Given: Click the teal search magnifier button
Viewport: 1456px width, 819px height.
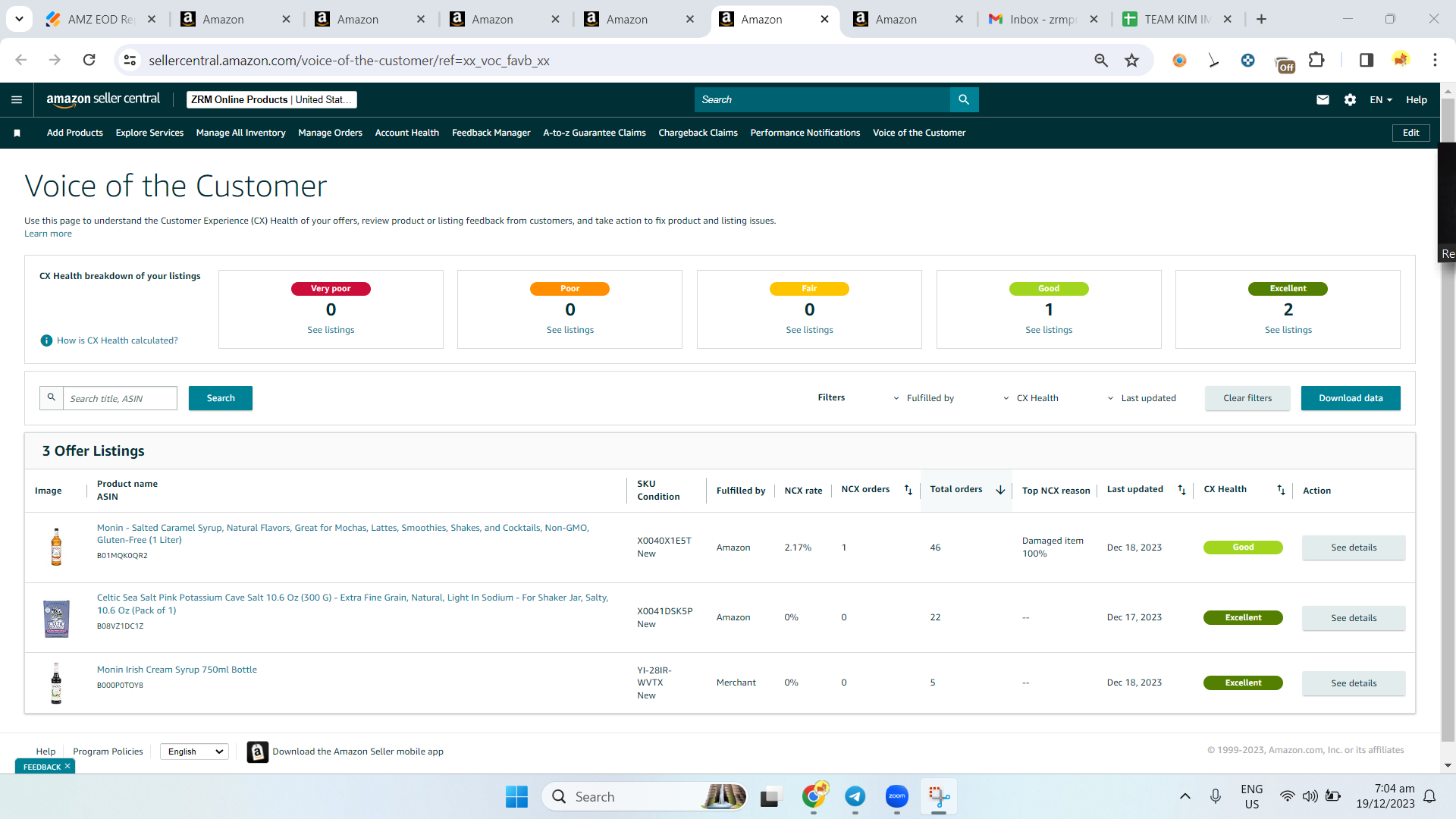Looking at the screenshot, I should click(964, 99).
